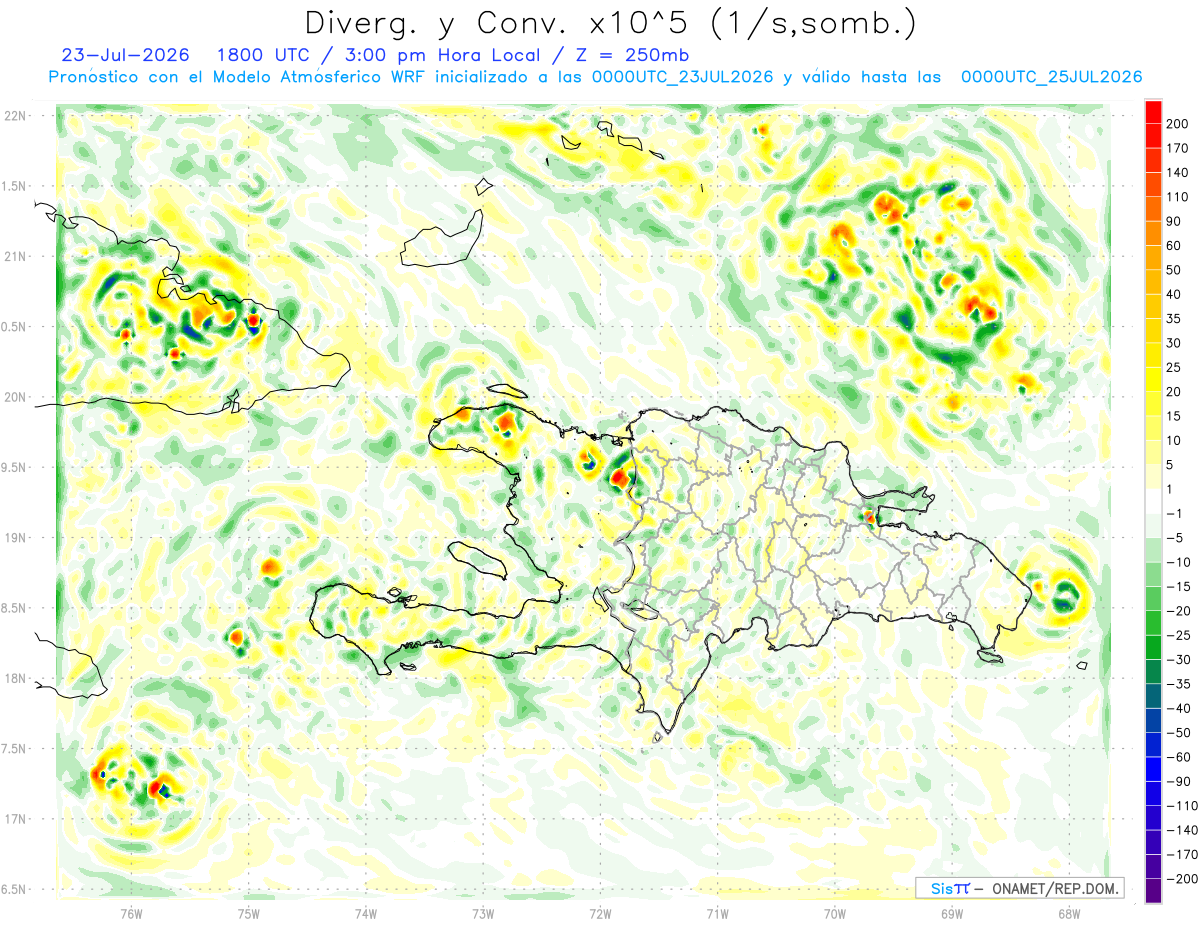
Task: Click the title 'Diverg. y Conv. x10^5'
Action: click(498, 23)
